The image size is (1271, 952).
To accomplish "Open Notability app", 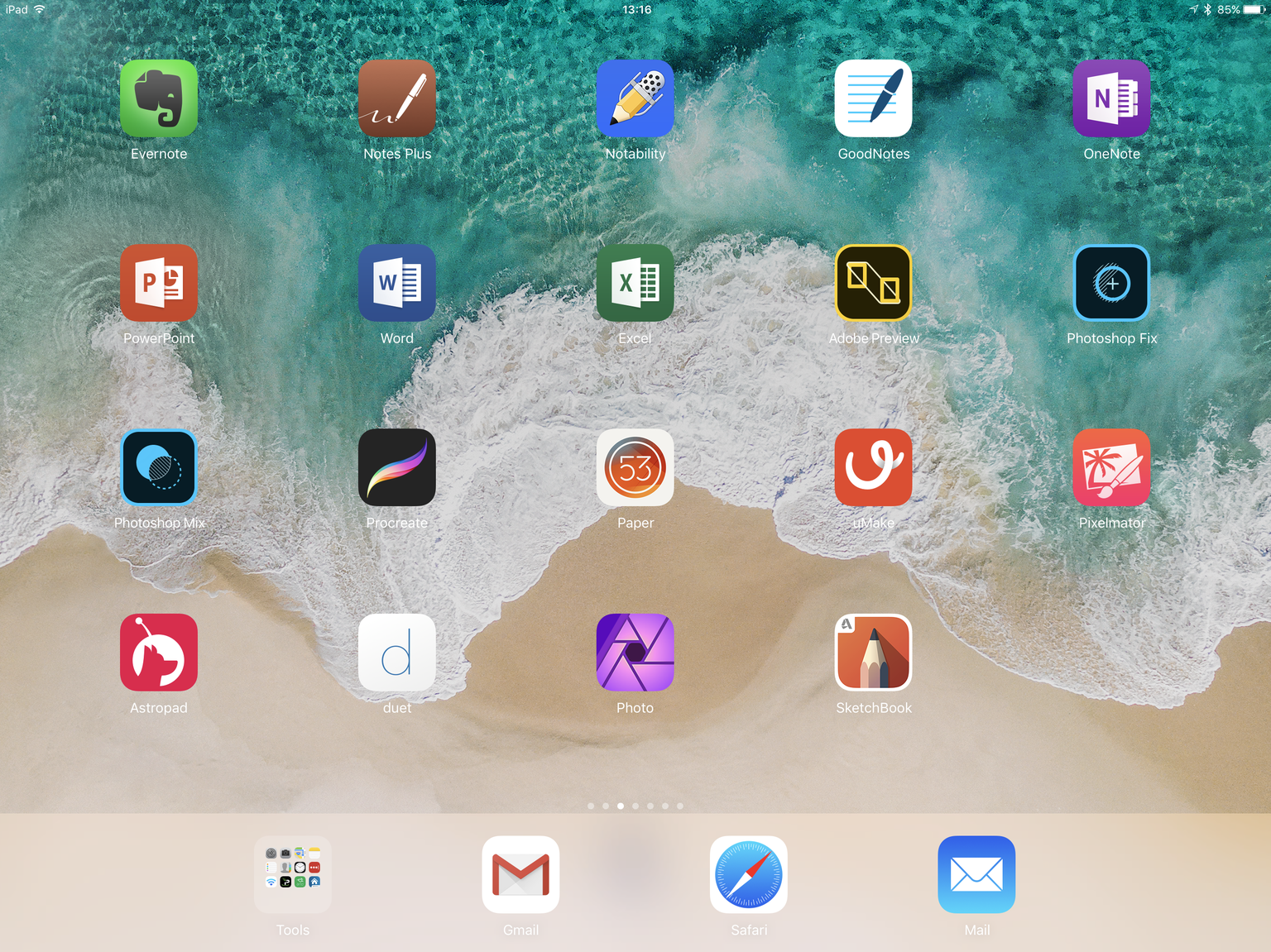I will [x=635, y=98].
